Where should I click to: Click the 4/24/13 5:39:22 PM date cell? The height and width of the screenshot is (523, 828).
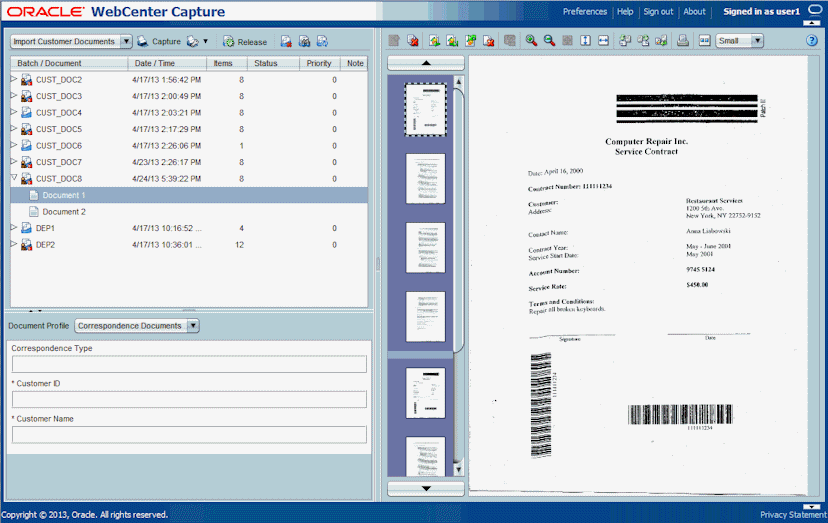point(166,179)
